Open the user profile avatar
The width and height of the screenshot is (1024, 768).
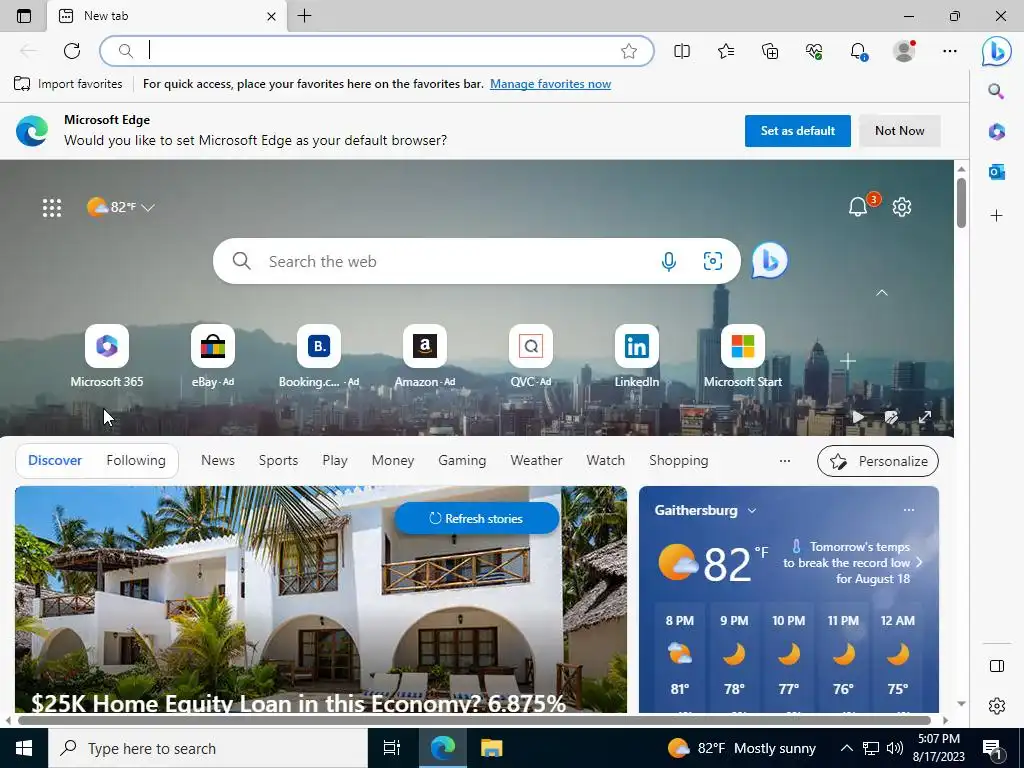[x=904, y=51]
